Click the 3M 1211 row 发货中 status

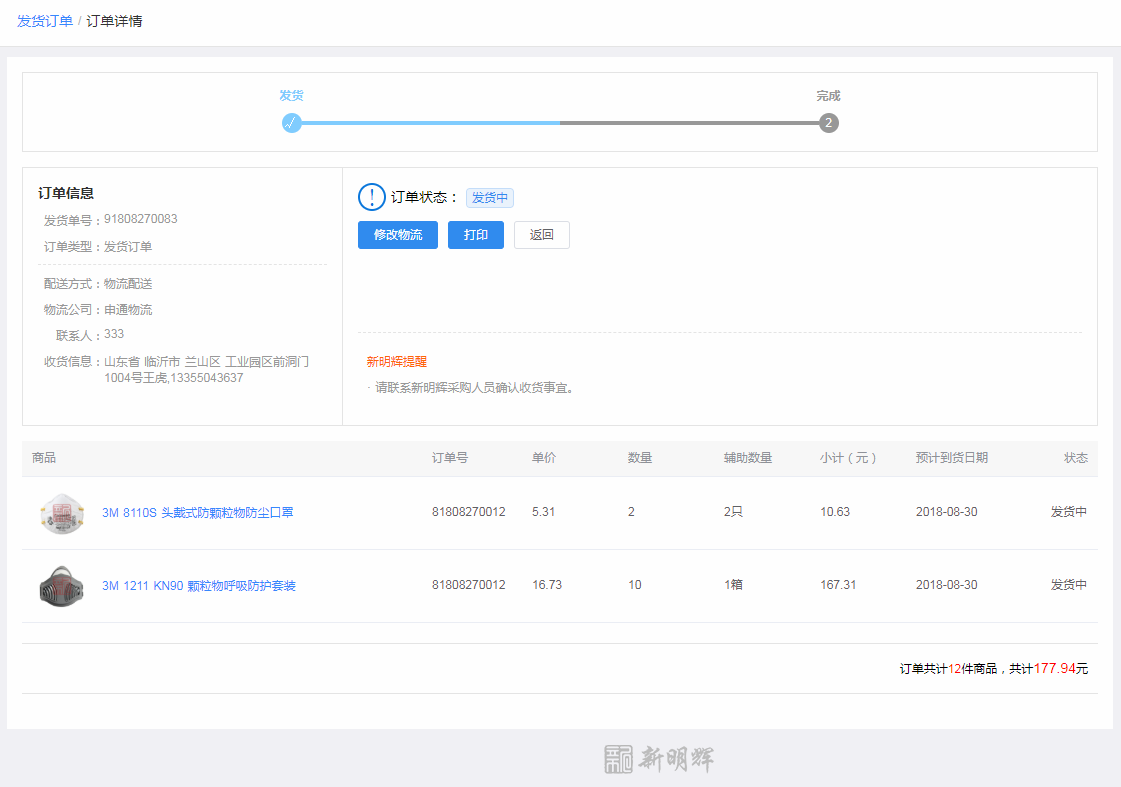1069,585
